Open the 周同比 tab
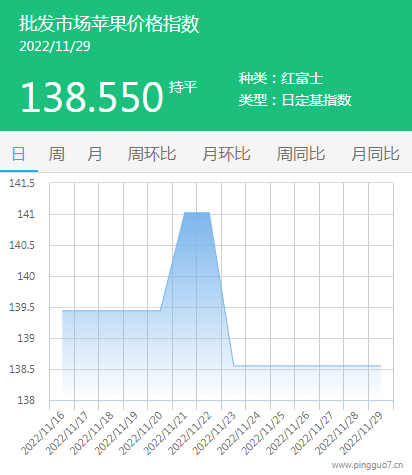 pyautogui.click(x=301, y=154)
